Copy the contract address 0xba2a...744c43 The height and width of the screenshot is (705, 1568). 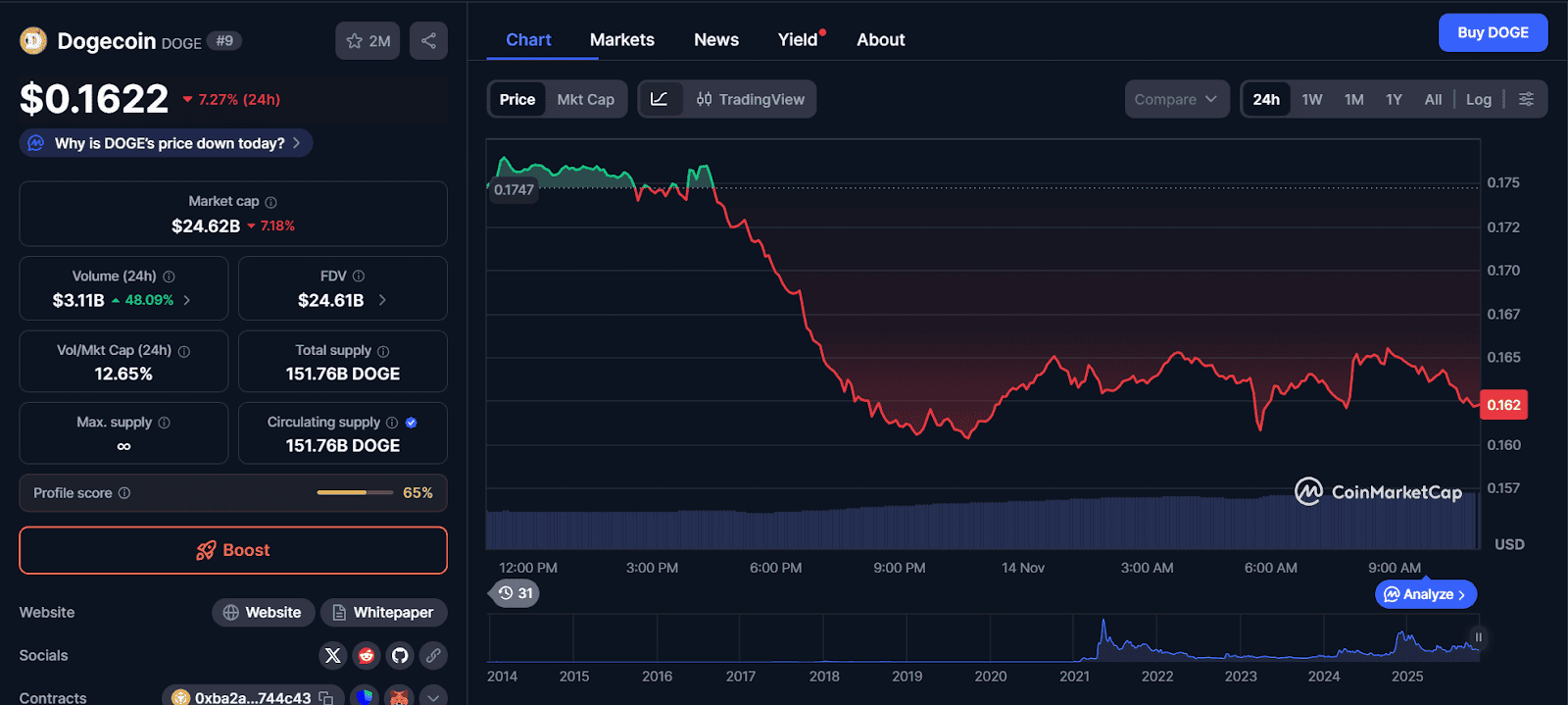[326, 697]
